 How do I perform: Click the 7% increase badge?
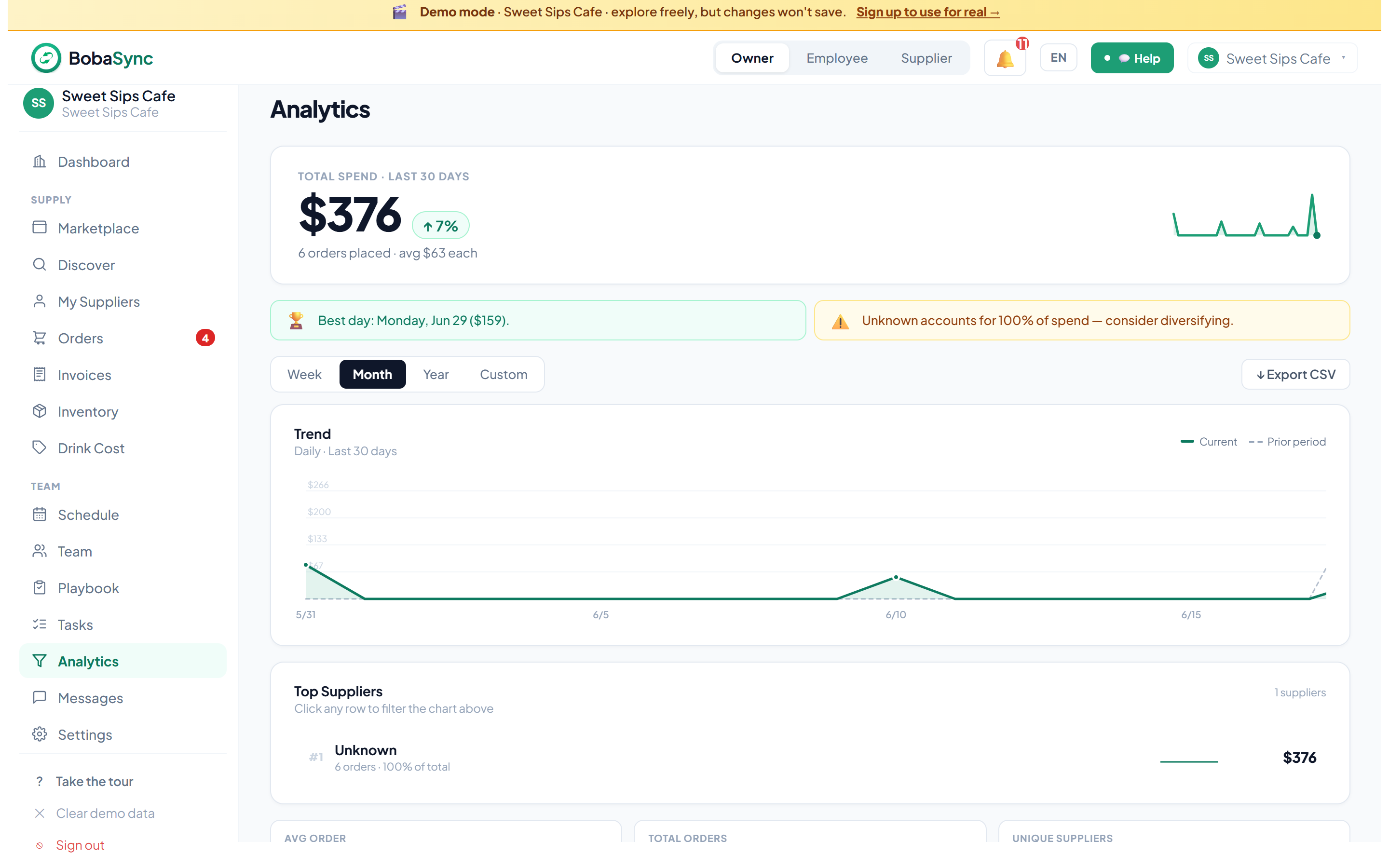point(441,226)
